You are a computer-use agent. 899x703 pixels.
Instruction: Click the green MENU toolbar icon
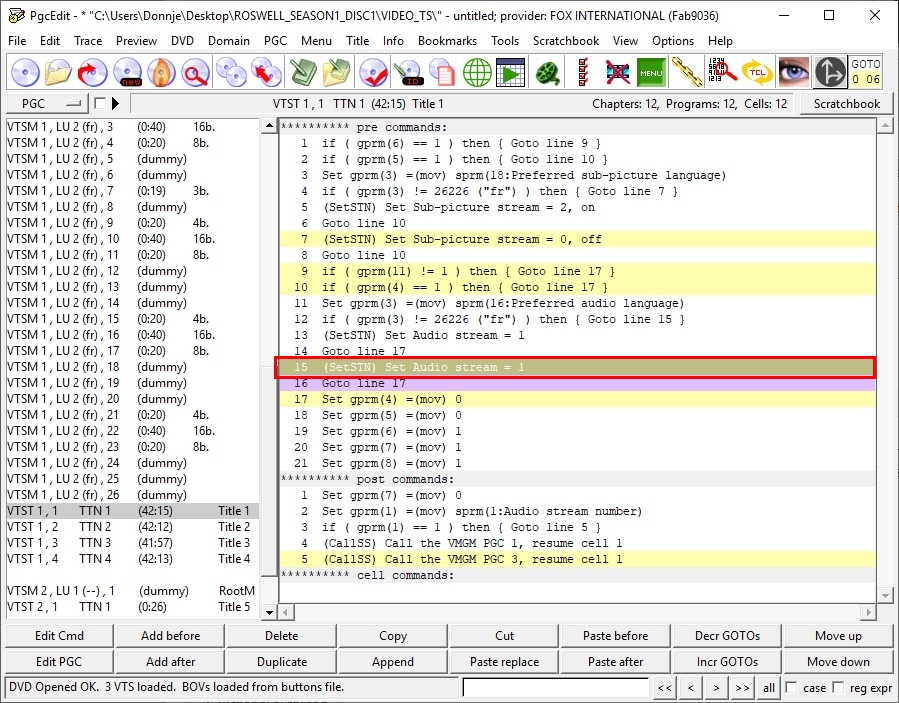(x=651, y=72)
